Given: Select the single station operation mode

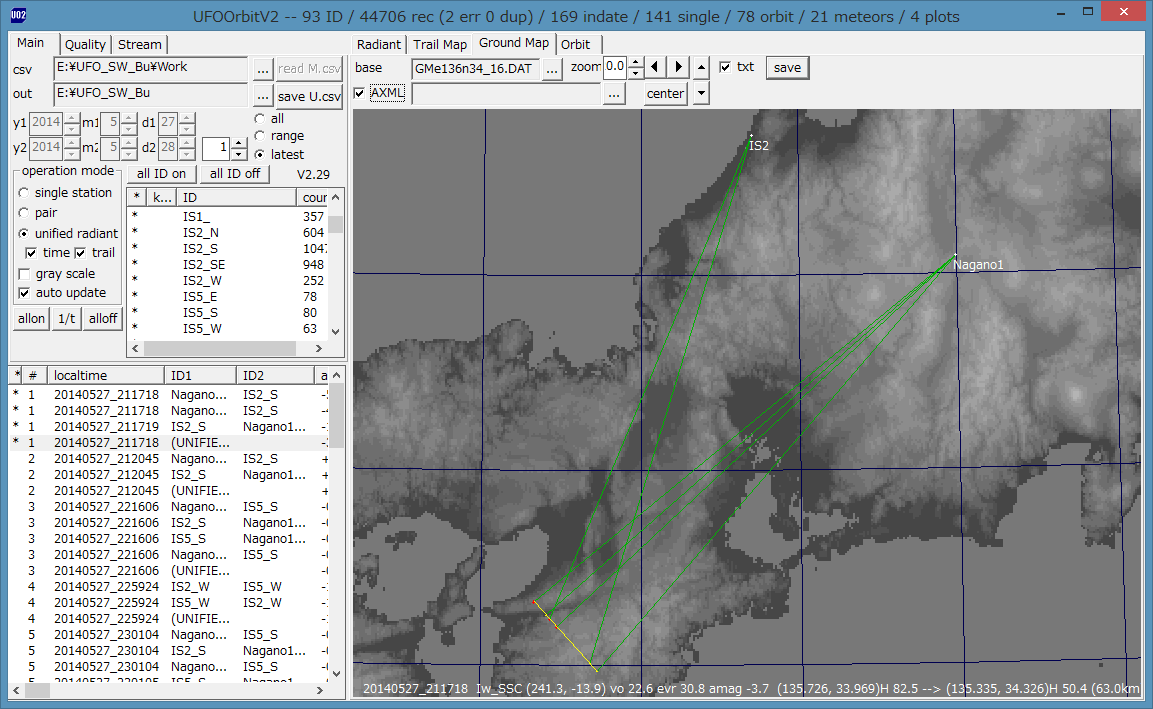Looking at the screenshot, I should (x=25, y=193).
